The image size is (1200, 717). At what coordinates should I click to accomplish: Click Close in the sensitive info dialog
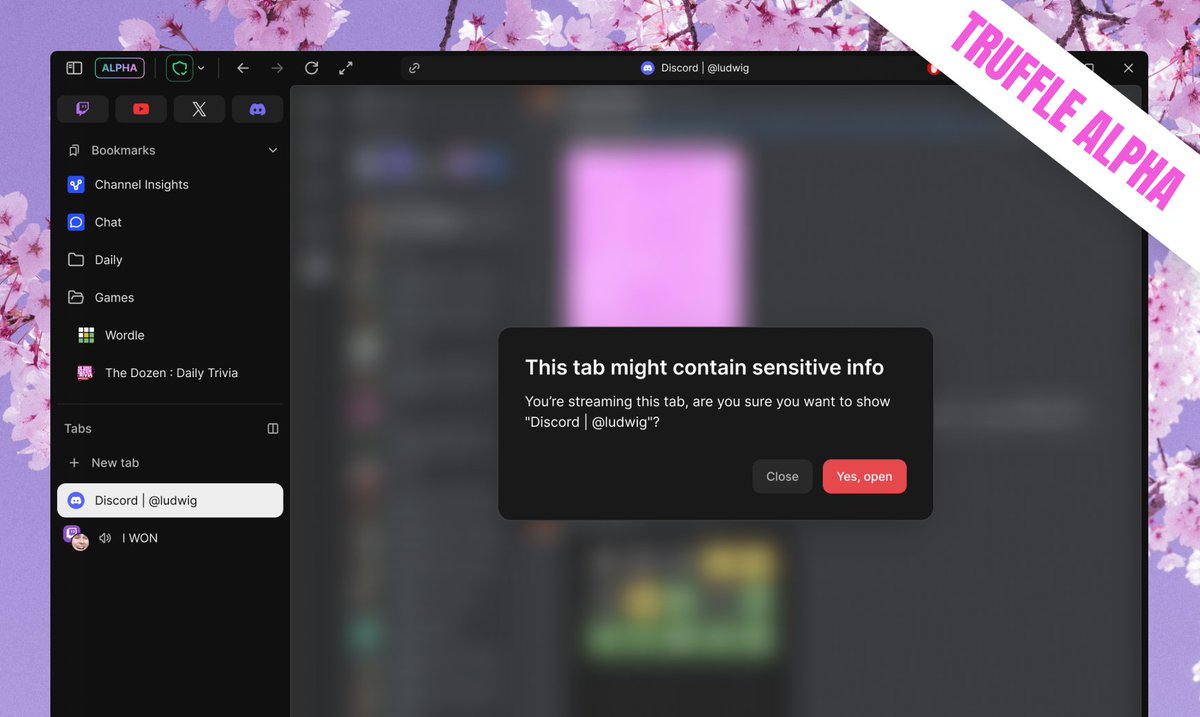click(x=782, y=476)
